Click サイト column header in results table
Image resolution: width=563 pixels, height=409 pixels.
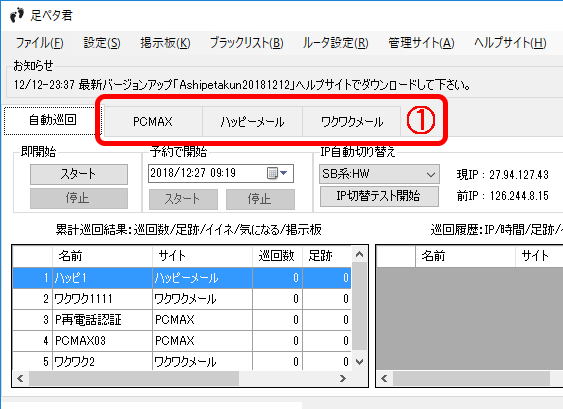click(x=203, y=256)
